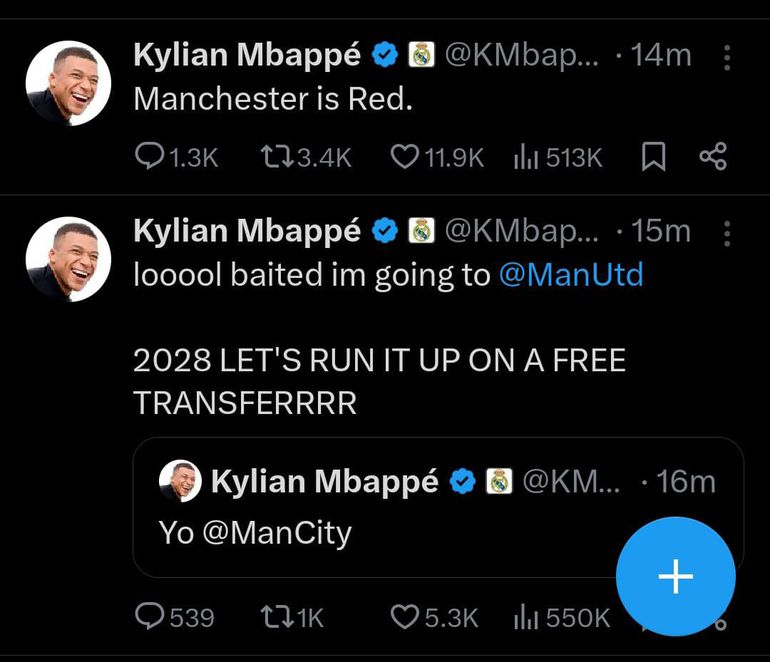Image resolution: width=770 pixels, height=662 pixels.
Task: View analytics of the 550K views tweet
Action: click(x=525, y=617)
